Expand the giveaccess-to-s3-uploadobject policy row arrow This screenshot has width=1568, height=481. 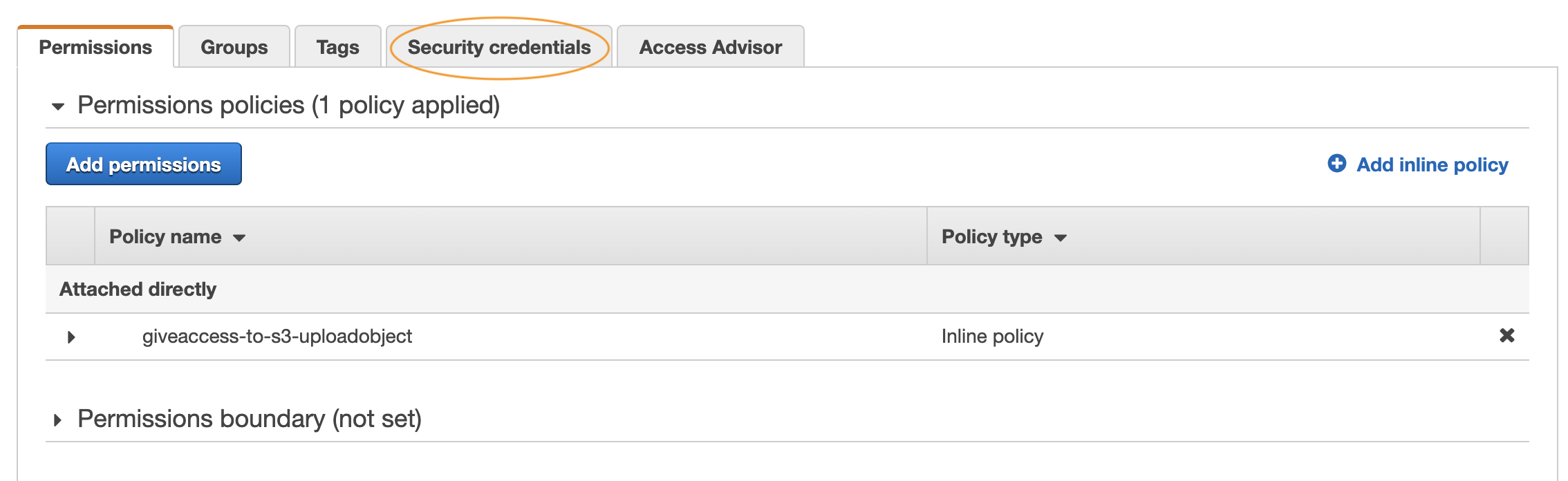tap(71, 337)
